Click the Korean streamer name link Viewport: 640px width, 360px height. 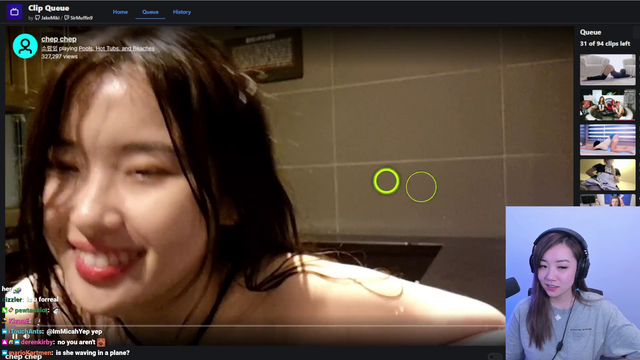pyautogui.click(x=49, y=49)
